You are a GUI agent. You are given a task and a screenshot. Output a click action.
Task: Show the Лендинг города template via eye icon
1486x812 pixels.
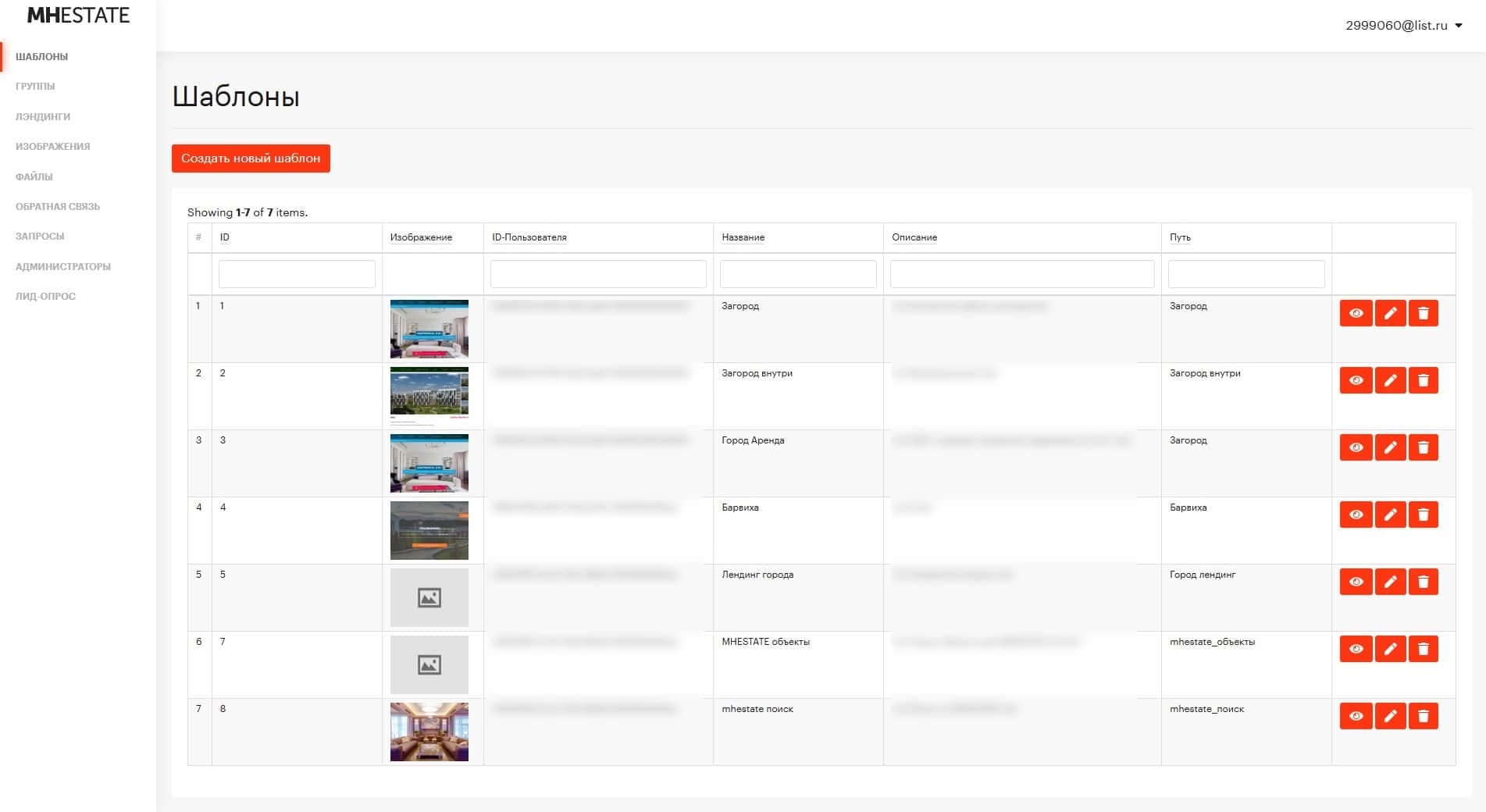1356,582
